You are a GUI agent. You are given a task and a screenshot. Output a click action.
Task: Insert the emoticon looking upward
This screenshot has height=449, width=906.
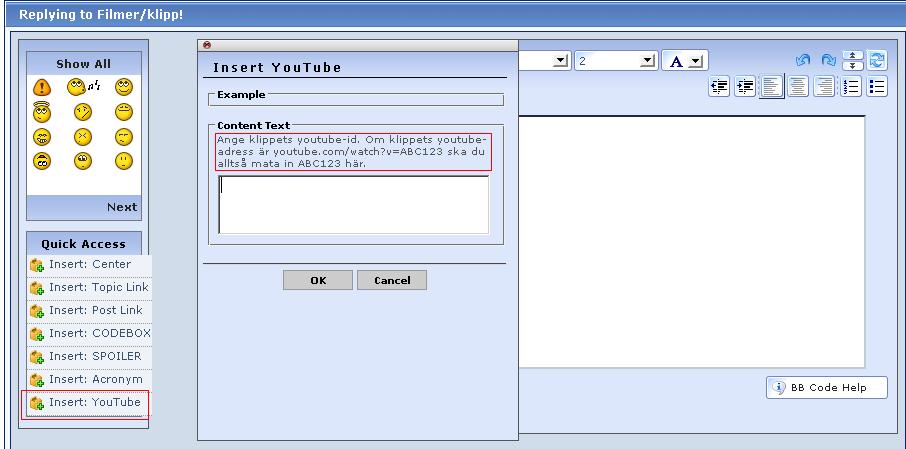pyautogui.click(x=83, y=161)
